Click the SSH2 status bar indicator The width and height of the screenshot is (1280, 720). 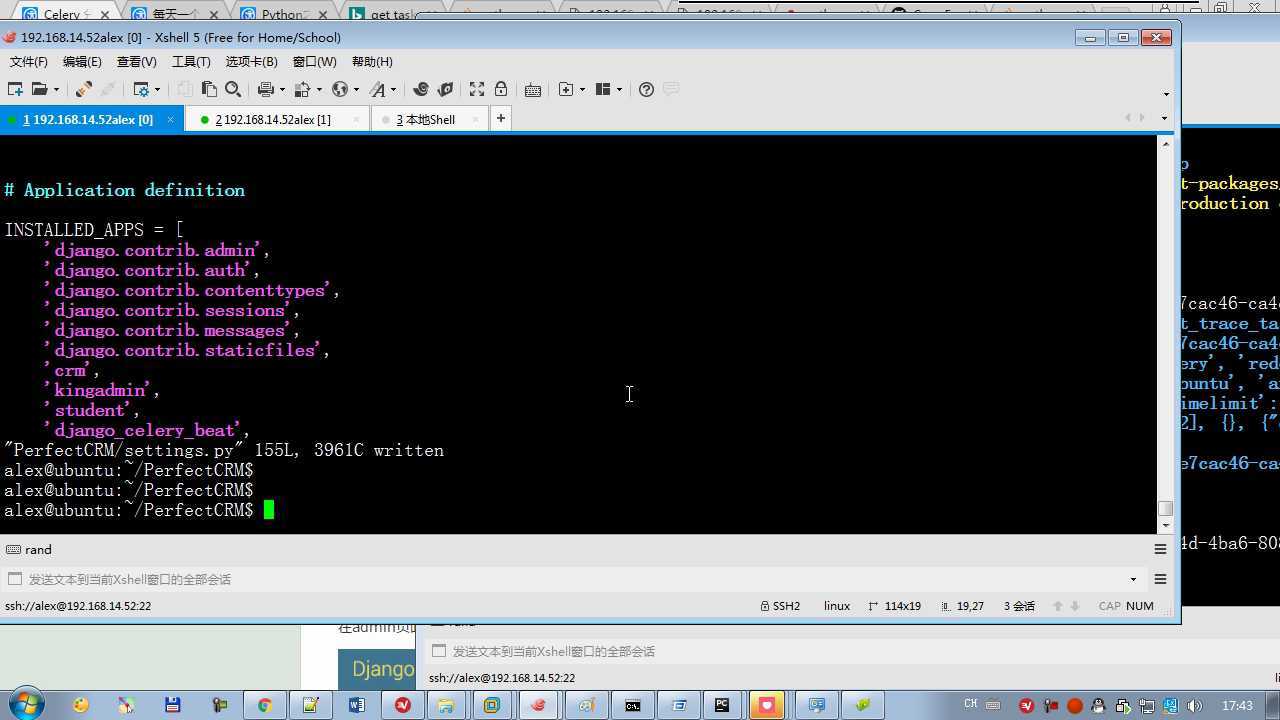click(x=780, y=606)
